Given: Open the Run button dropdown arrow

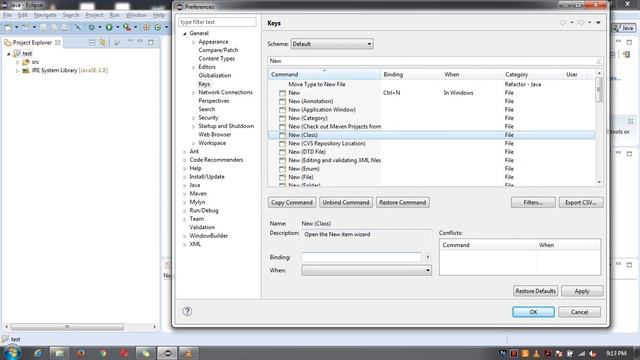Looking at the screenshot, I should point(118,27).
